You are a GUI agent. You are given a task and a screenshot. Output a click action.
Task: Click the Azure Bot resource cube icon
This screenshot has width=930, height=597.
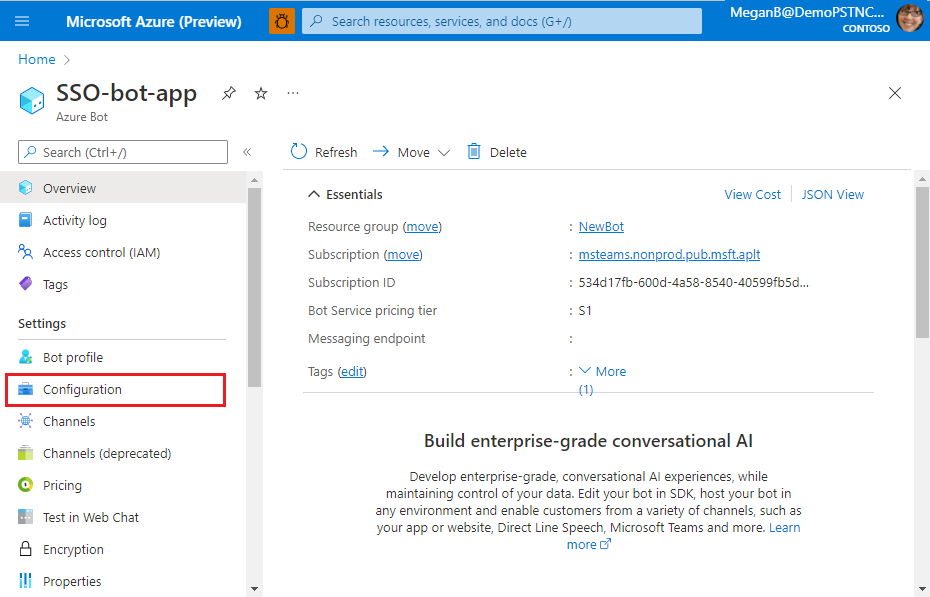point(31,100)
